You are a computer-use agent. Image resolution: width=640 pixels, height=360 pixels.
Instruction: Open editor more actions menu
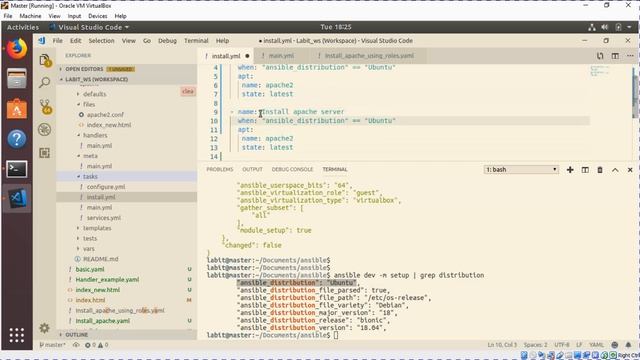point(630,56)
